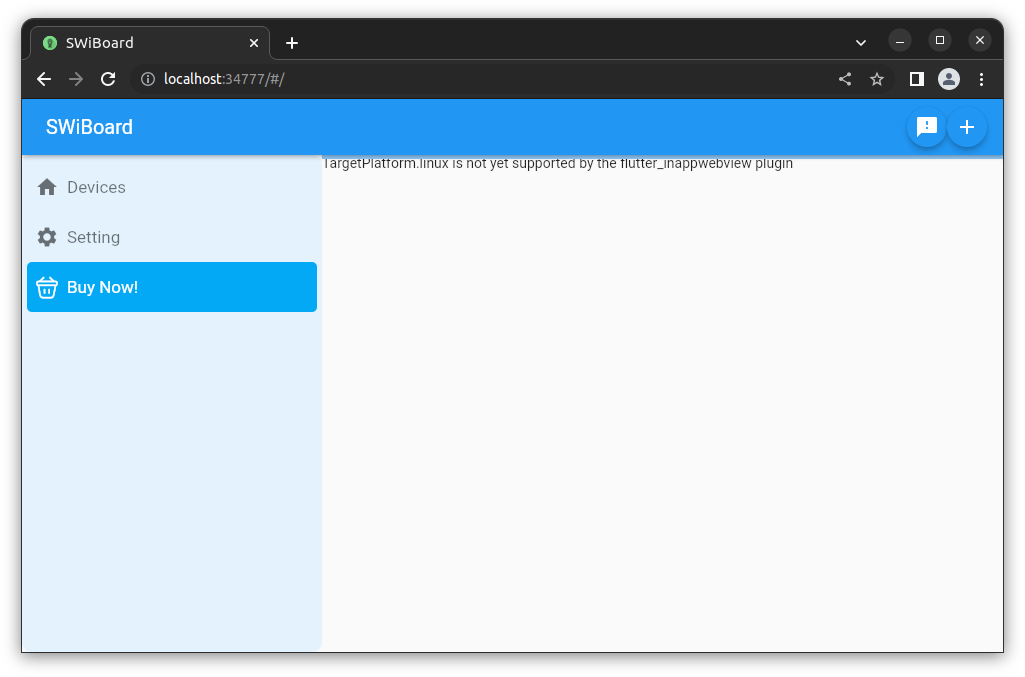Viewport: 1025px width, 677px height.
Task: Click the site information icon in address bar
Action: point(147,78)
